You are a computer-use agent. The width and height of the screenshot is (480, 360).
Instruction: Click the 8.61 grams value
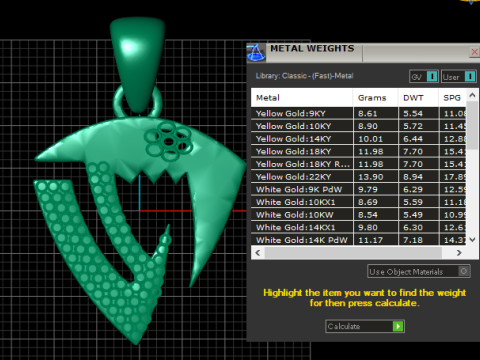368,113
